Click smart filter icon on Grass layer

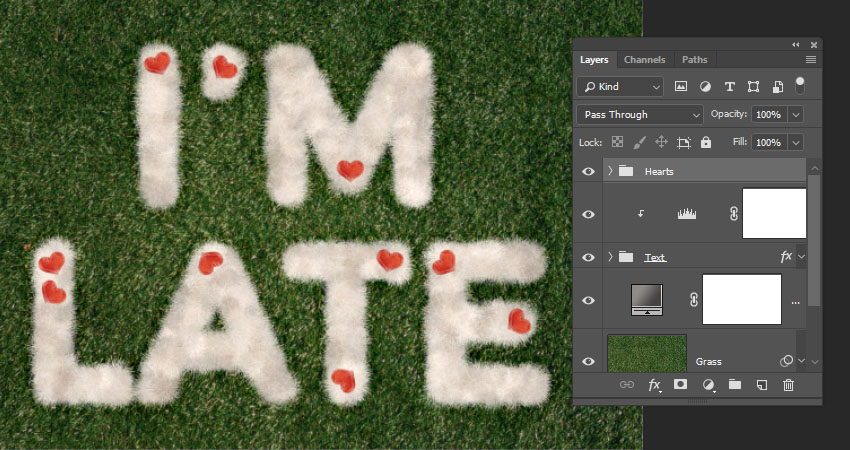coord(786,361)
